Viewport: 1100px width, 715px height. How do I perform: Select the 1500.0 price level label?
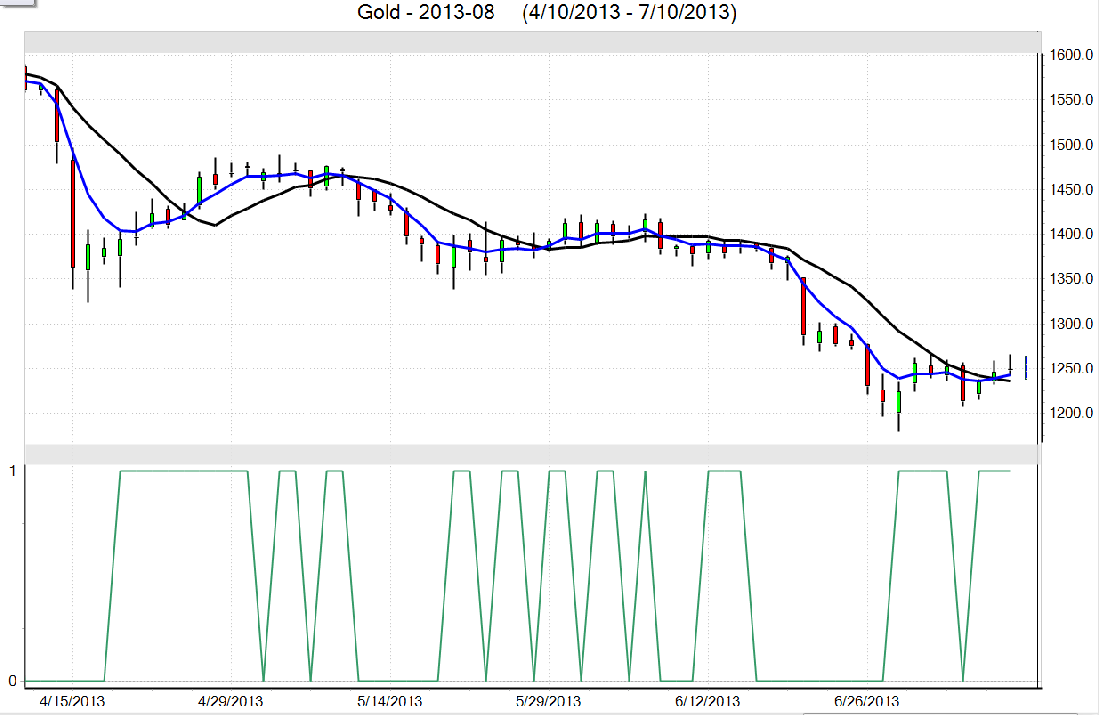[1069, 145]
